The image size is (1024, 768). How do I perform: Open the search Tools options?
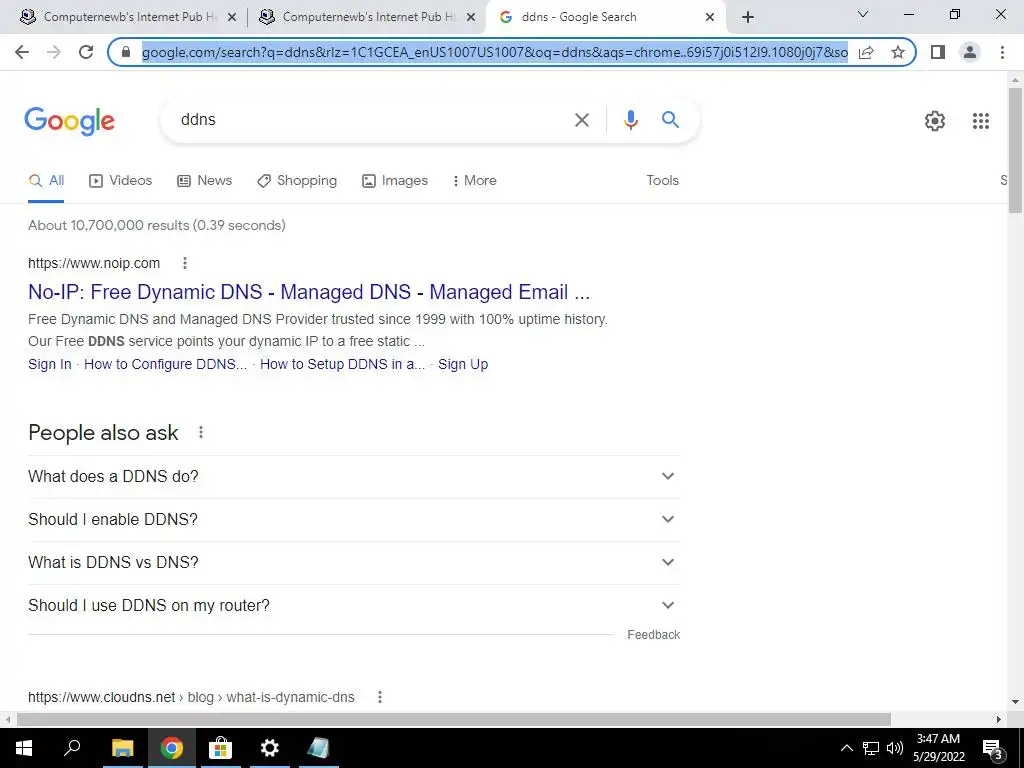662,181
